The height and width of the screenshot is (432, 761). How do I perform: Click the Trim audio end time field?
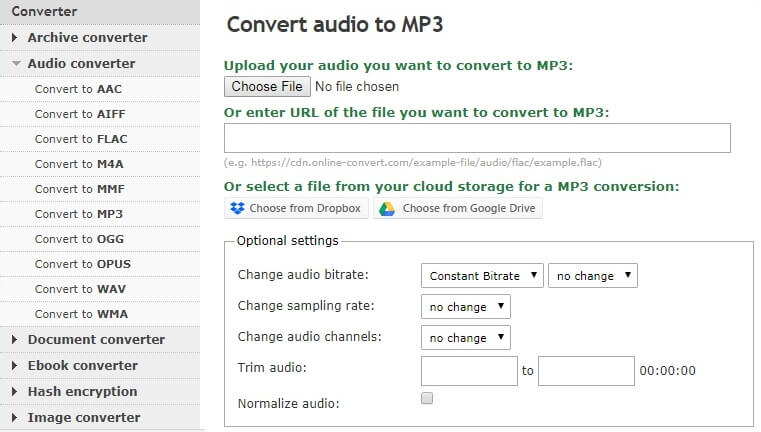[x=586, y=371]
